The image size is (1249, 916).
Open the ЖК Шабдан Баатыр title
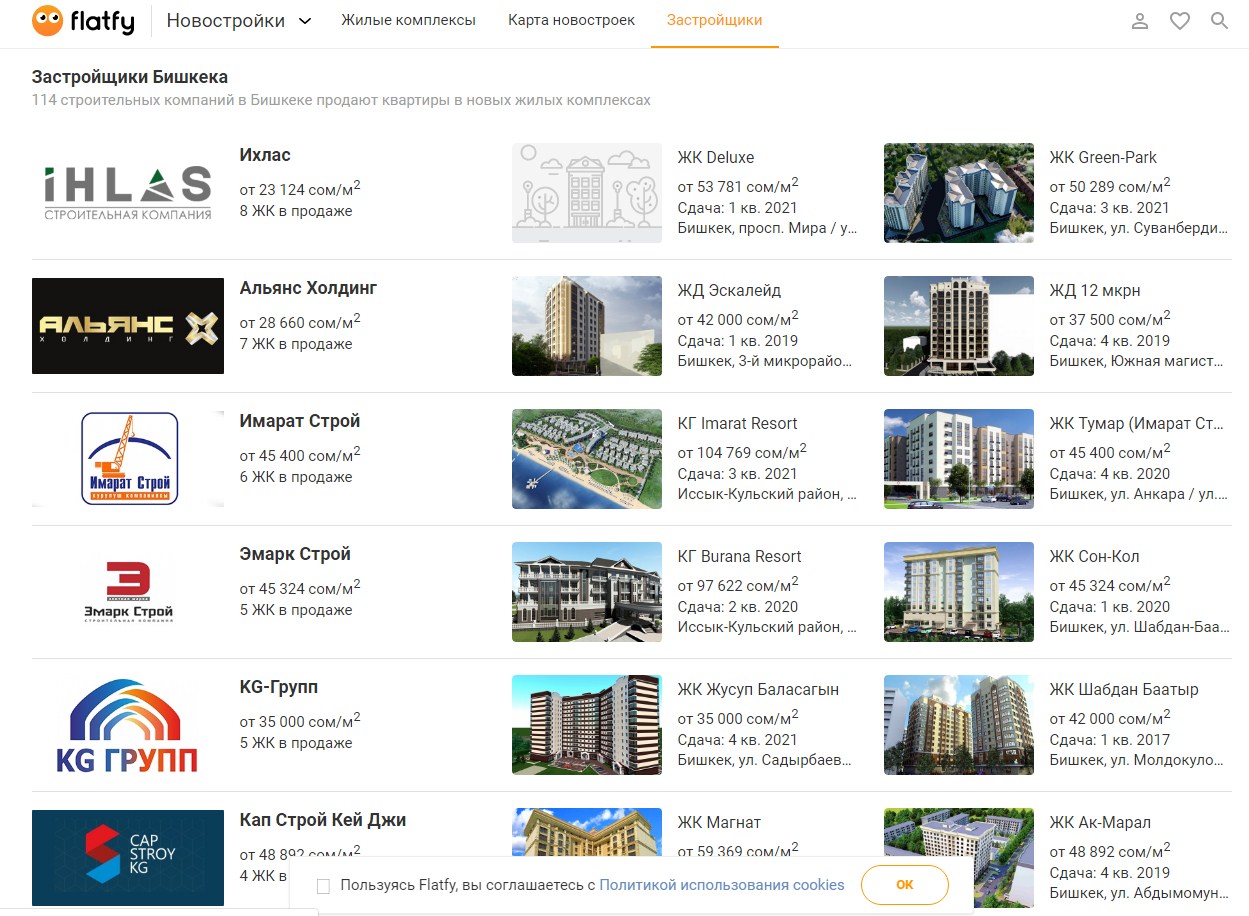click(1124, 689)
